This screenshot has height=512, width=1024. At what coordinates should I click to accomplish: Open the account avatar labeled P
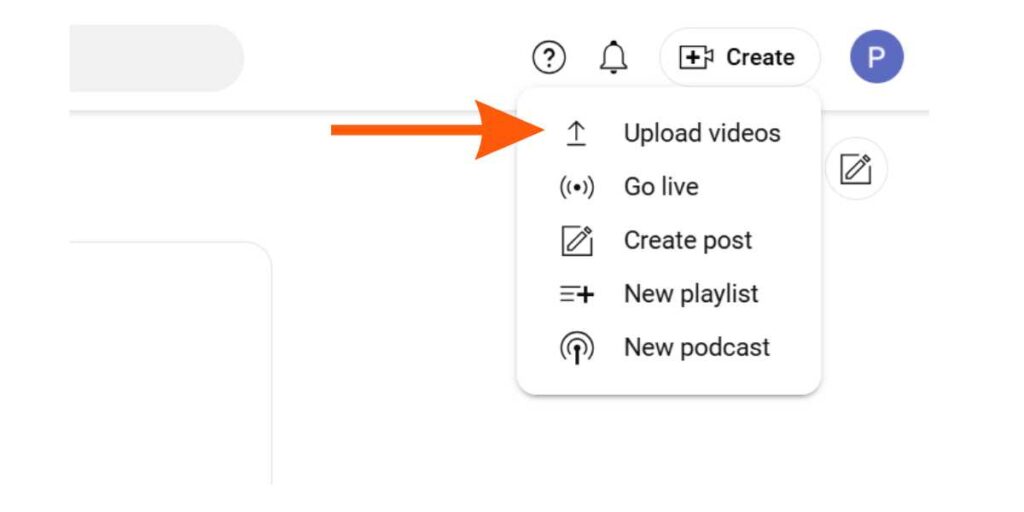tap(876, 57)
